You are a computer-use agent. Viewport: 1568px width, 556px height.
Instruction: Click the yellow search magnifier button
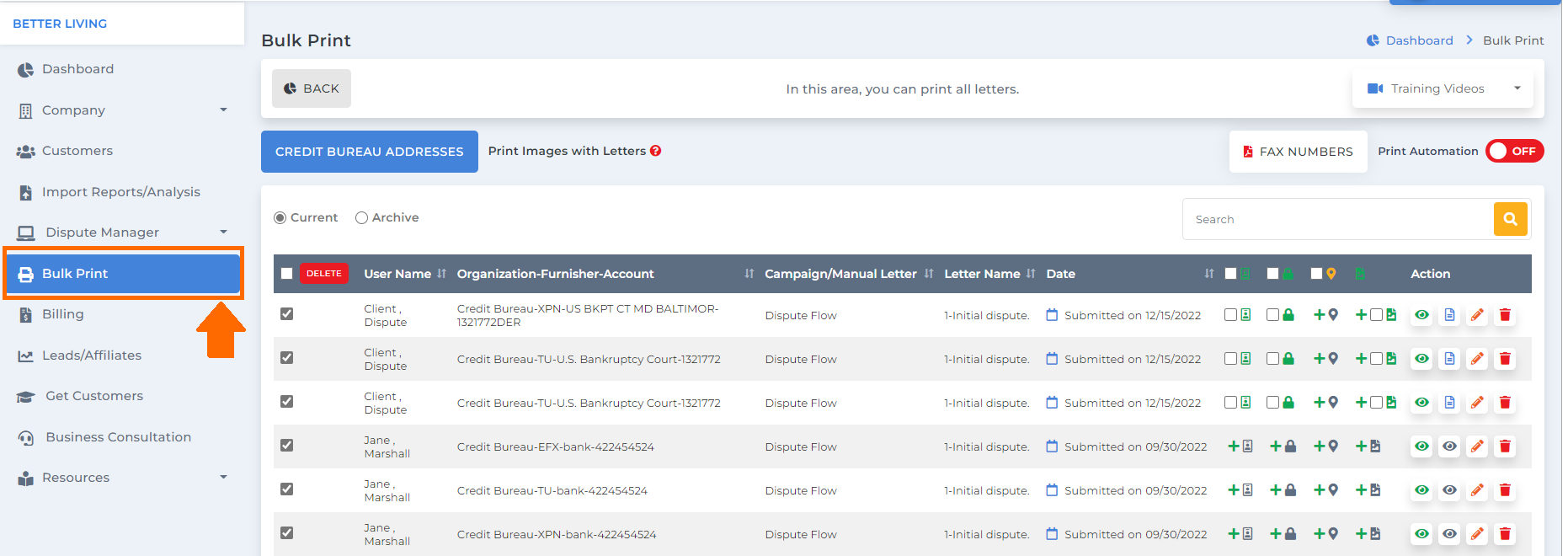coord(1511,219)
